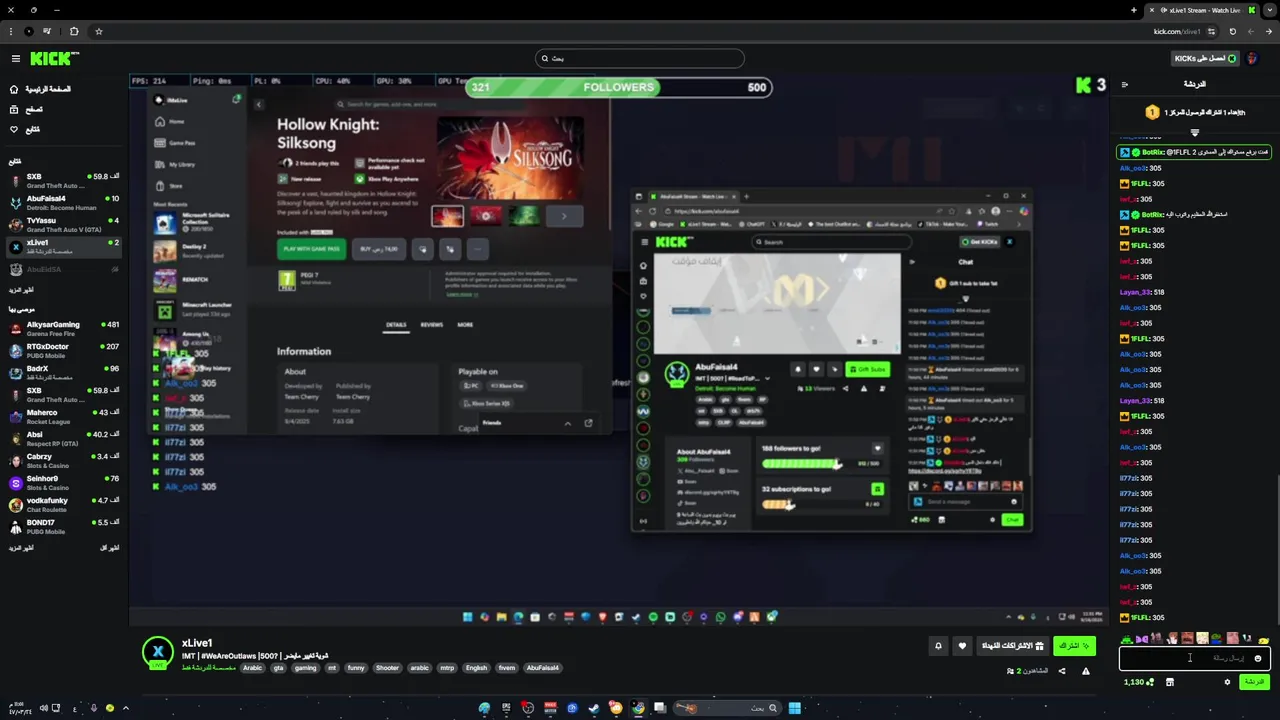1280x720 pixels.
Task: Open TvYassu channel in sidebar
Action: coord(64,225)
